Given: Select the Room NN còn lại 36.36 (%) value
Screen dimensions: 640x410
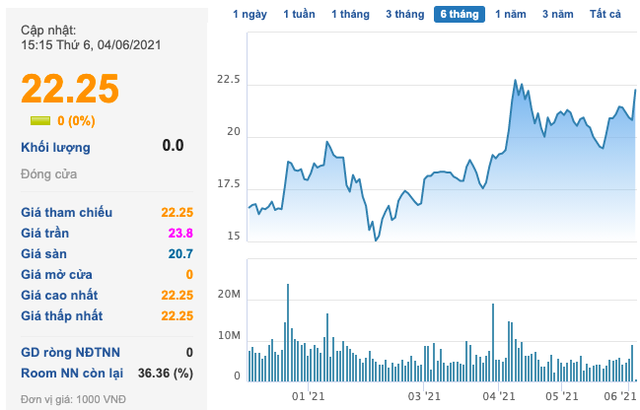Looking at the screenshot, I should 165,373.
